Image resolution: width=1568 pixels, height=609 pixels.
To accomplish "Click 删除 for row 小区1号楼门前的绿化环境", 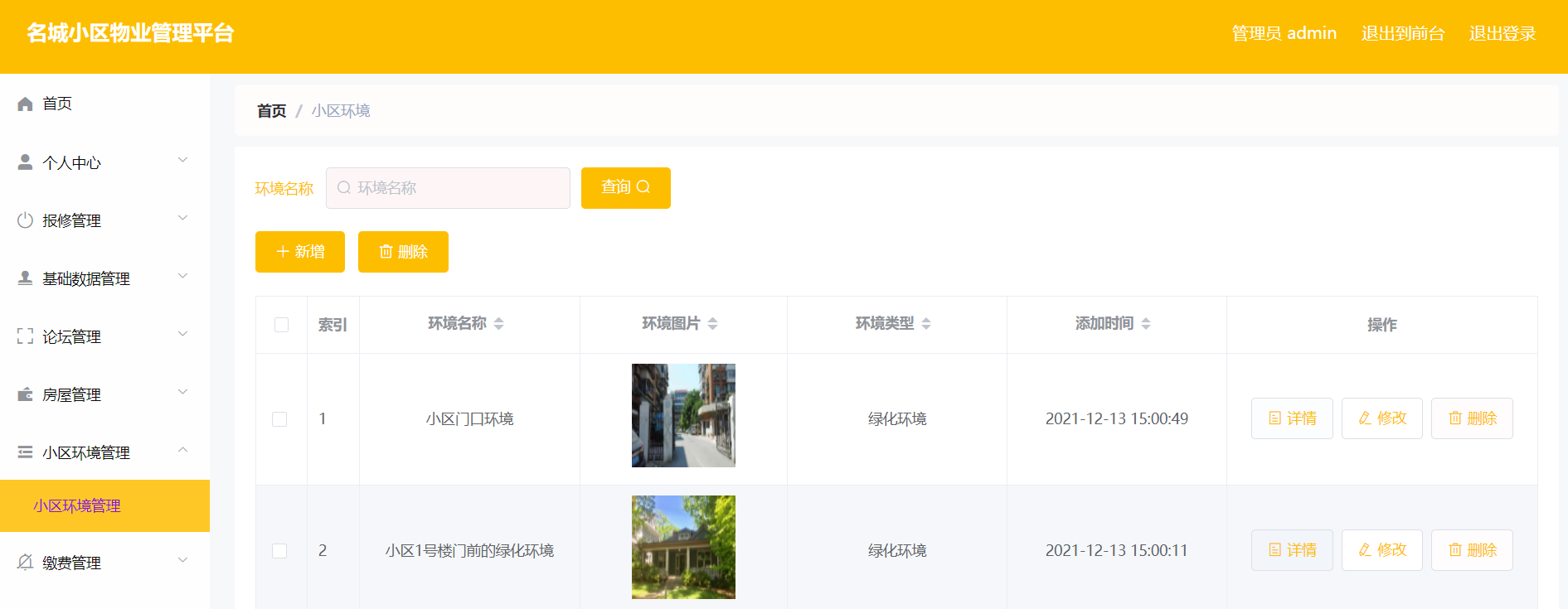I will tap(1472, 550).
